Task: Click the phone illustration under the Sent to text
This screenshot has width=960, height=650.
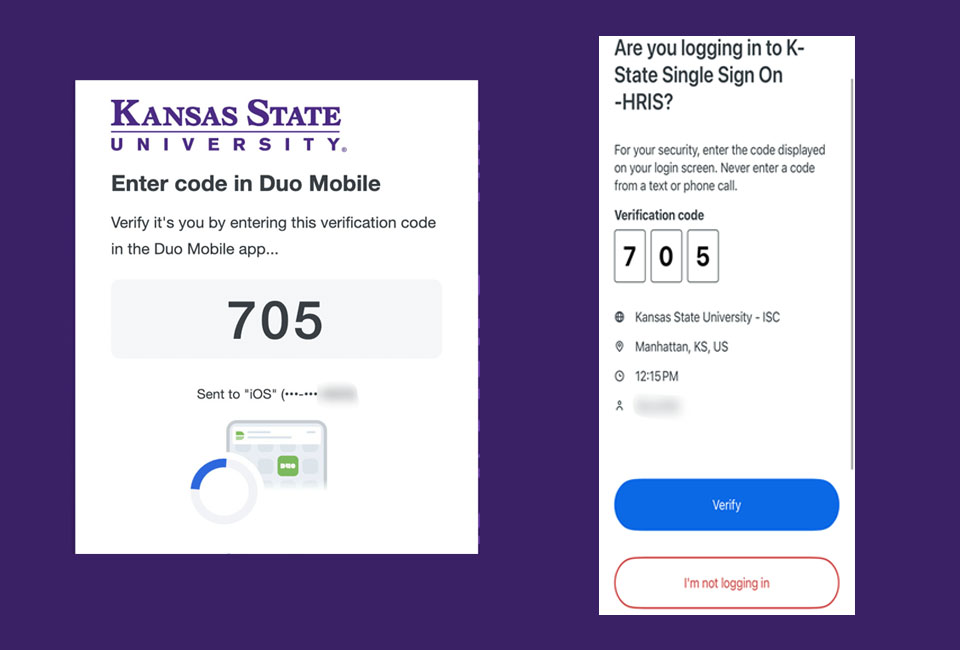Action: tap(277, 460)
